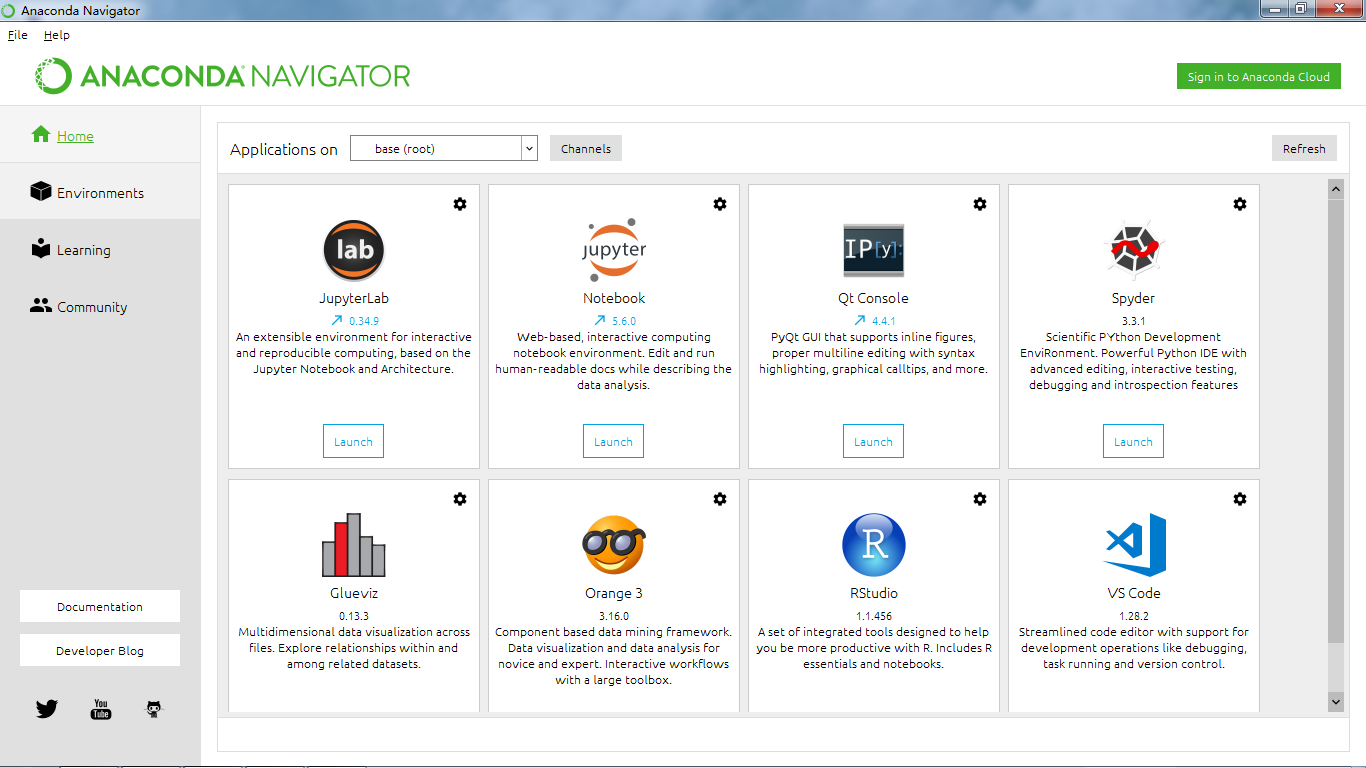The width and height of the screenshot is (1366, 768).
Task: Open the GitHub icon link
Action: tap(153, 709)
